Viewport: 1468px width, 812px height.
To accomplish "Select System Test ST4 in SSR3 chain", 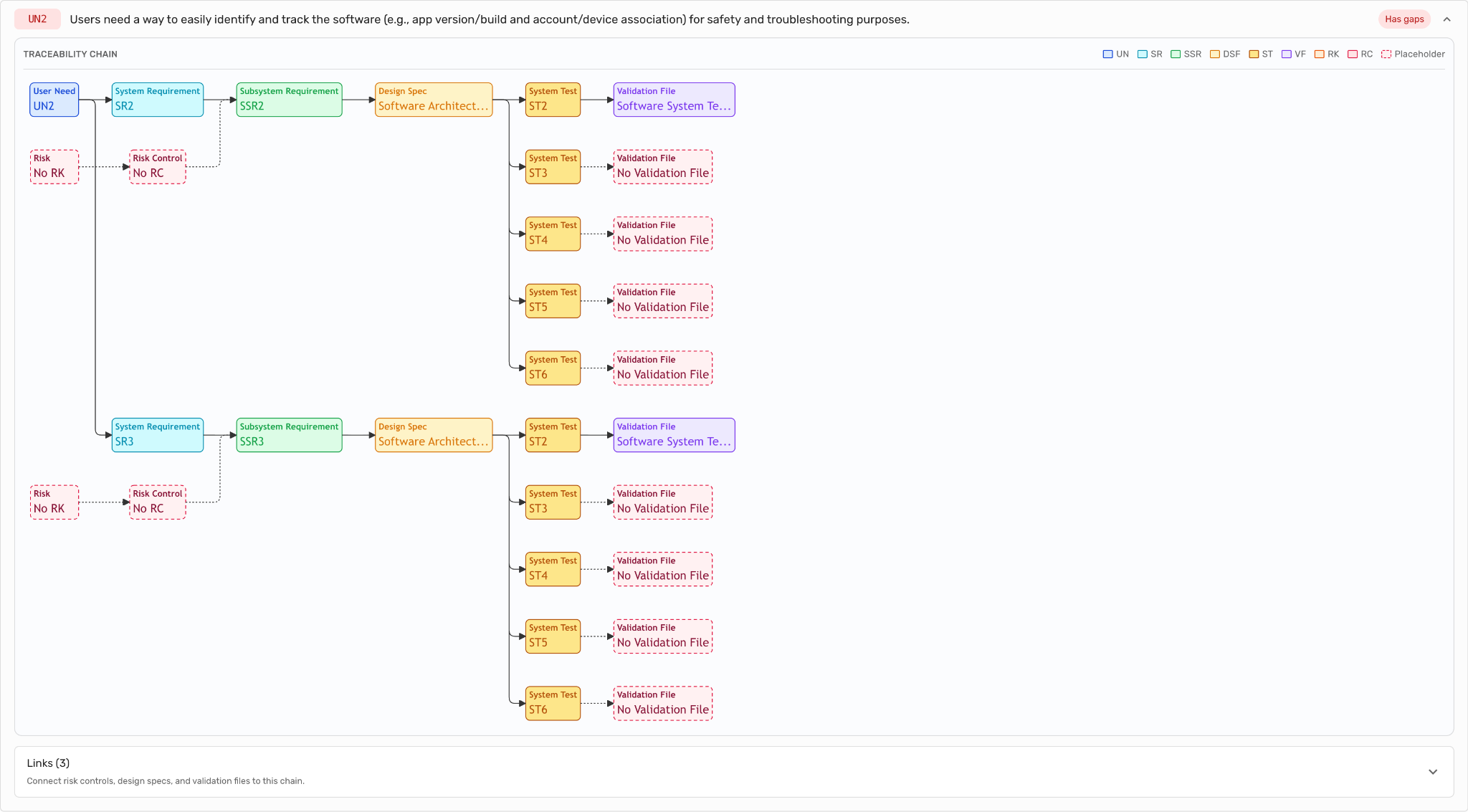I will tap(553, 569).
